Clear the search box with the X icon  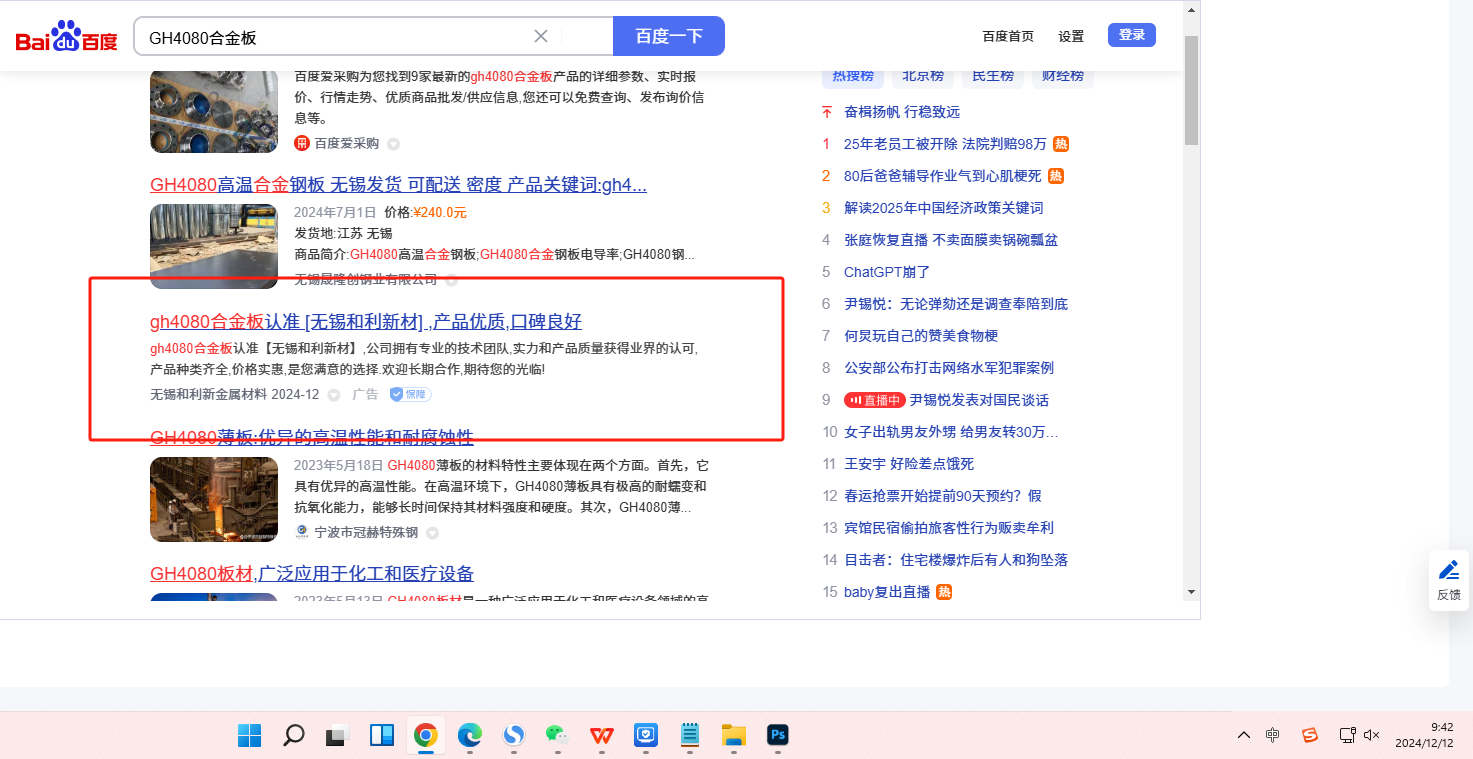(541, 37)
